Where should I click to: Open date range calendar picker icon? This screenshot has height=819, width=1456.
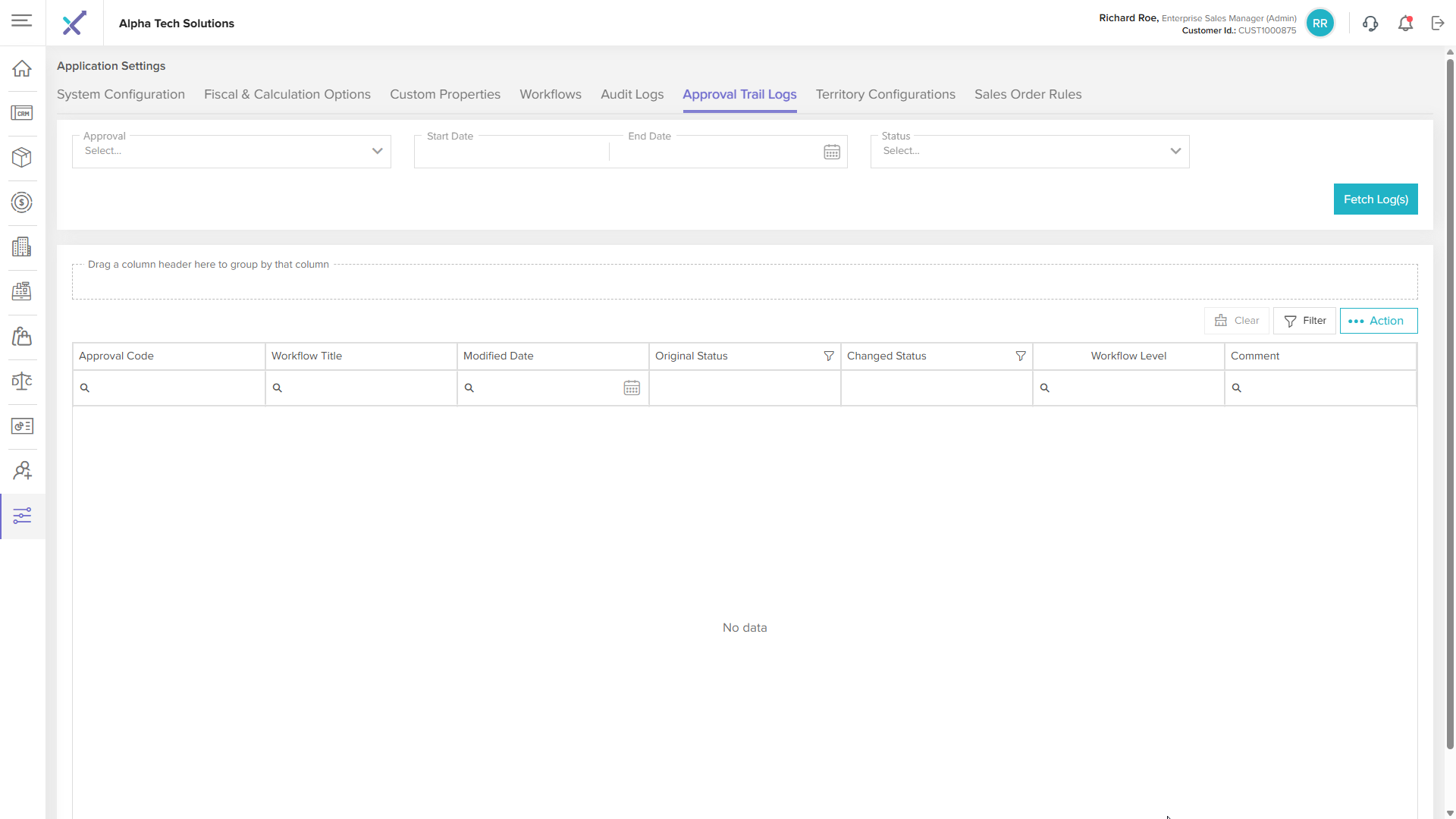832,152
